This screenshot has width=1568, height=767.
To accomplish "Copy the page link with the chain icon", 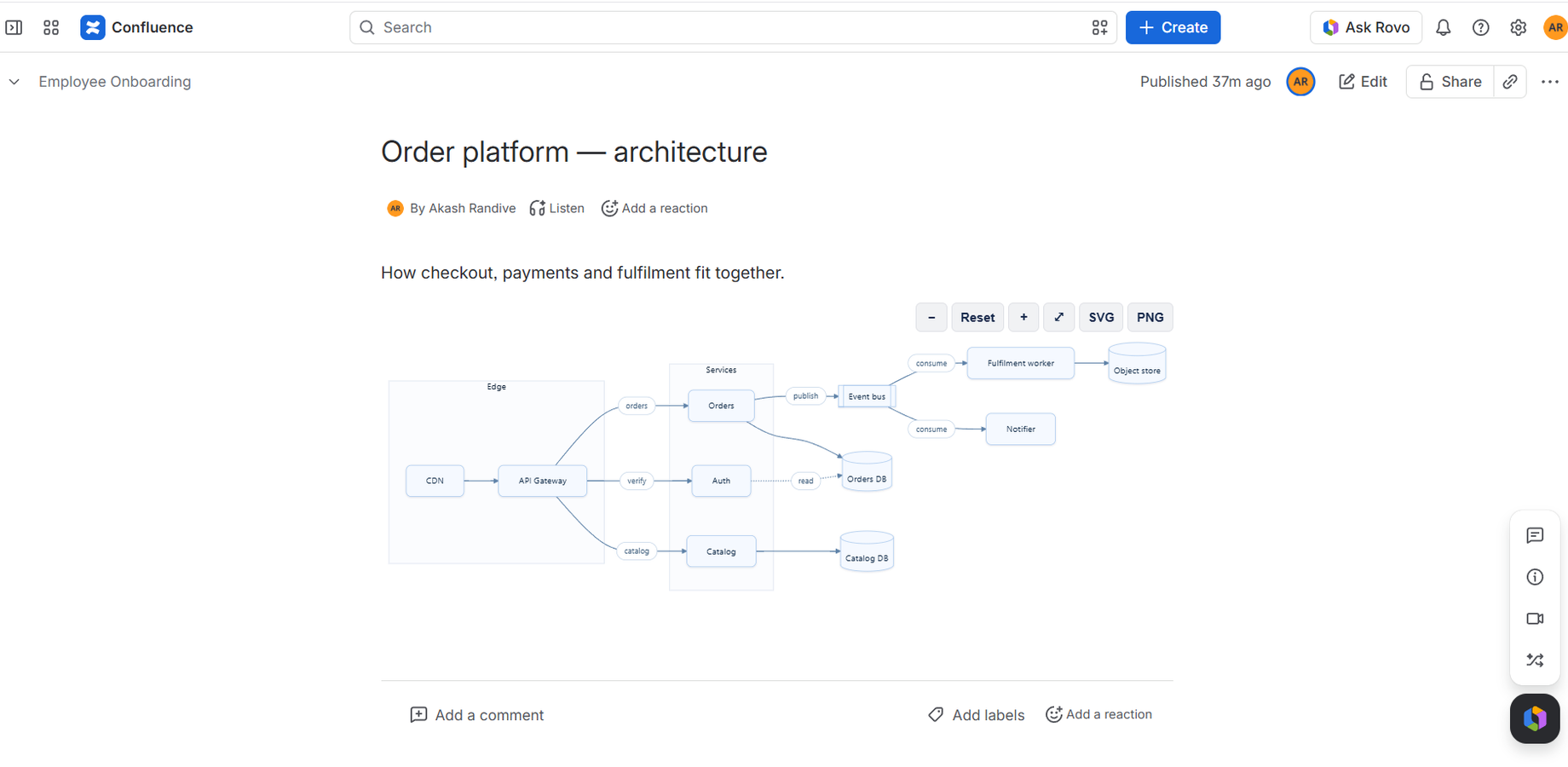I will tap(1510, 82).
